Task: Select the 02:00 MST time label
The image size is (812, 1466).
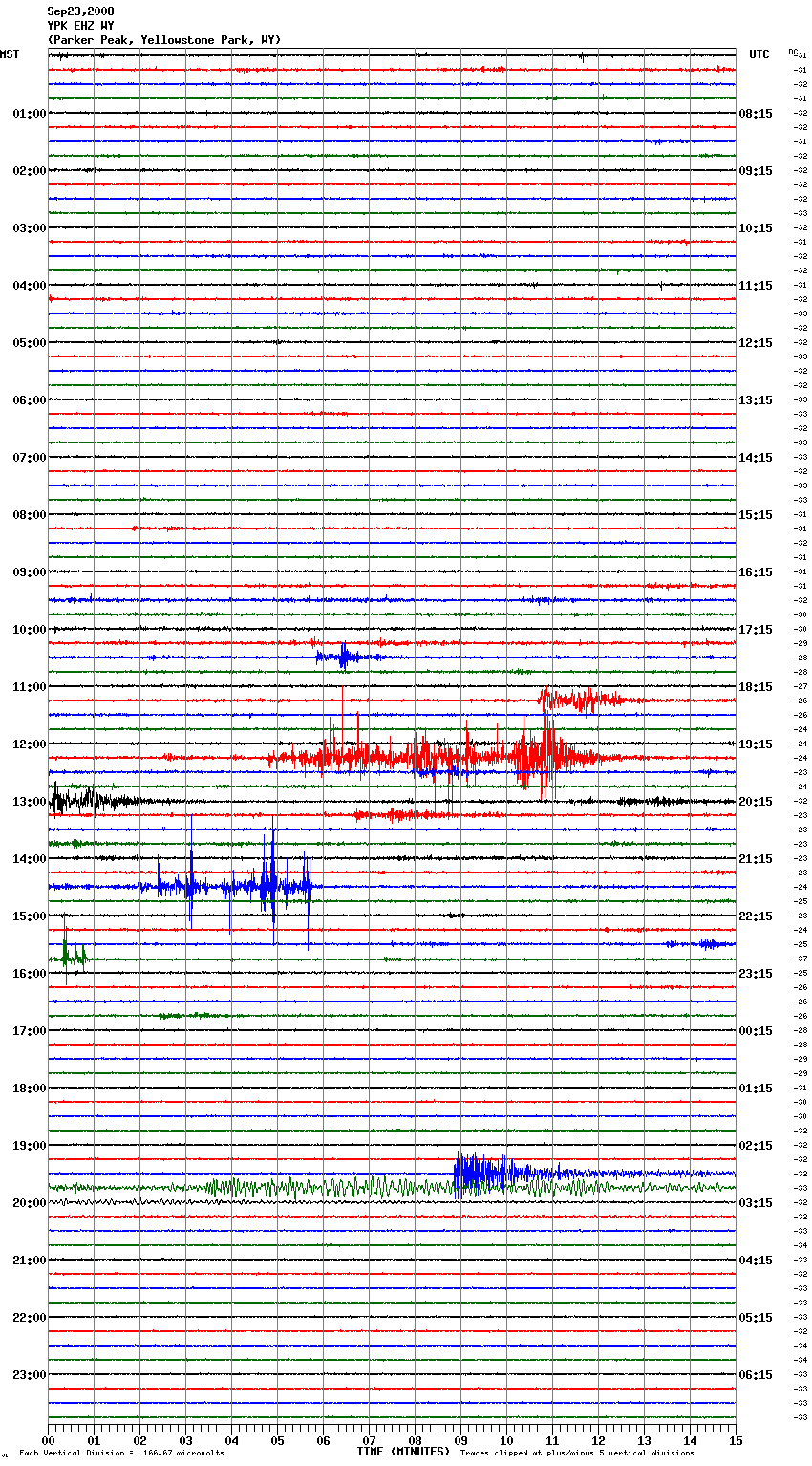Action: click(x=30, y=171)
